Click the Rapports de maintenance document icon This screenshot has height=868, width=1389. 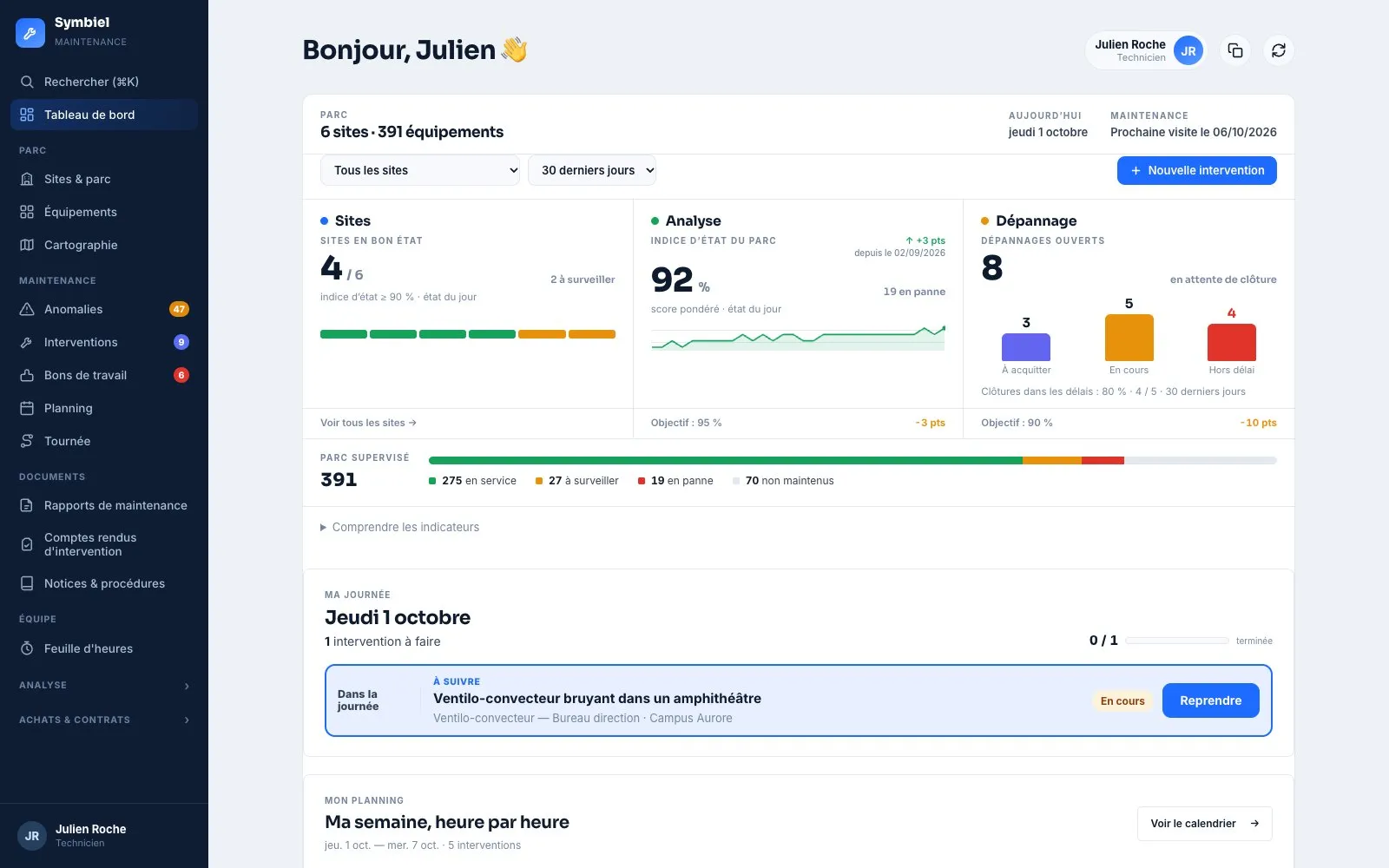click(x=27, y=505)
